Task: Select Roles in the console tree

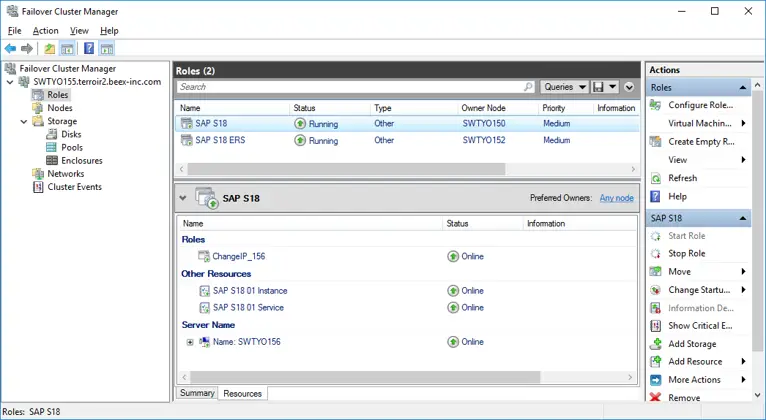Action: [x=57, y=95]
